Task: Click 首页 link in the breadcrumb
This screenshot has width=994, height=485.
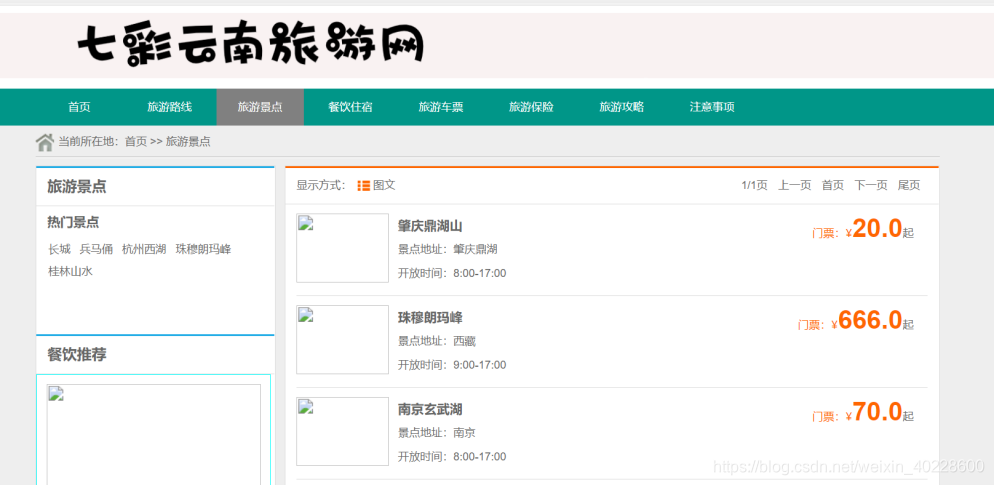Action: click(x=136, y=142)
